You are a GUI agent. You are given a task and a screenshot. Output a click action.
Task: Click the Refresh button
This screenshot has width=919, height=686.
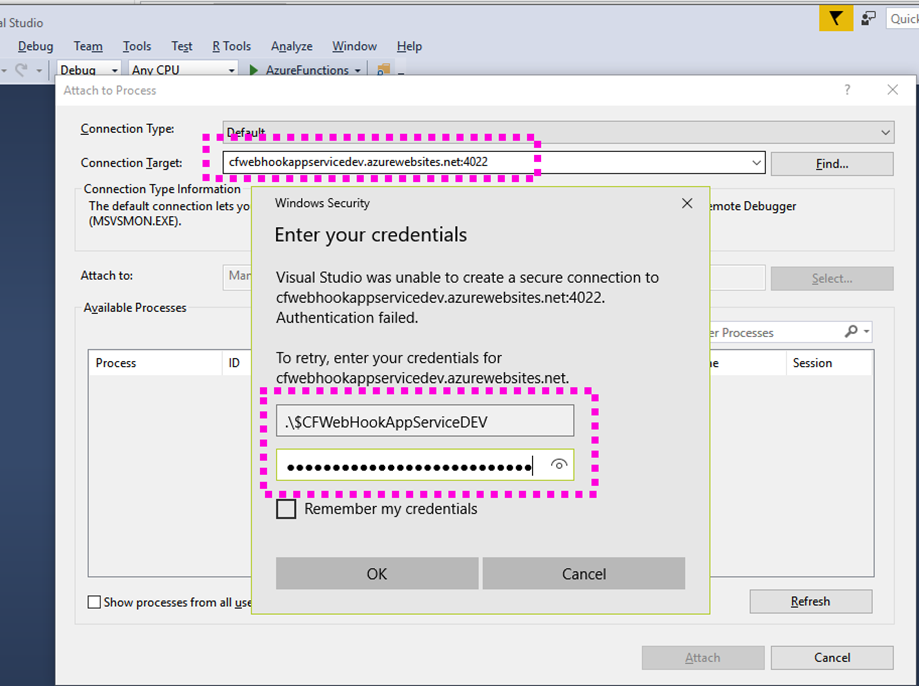coord(811,602)
